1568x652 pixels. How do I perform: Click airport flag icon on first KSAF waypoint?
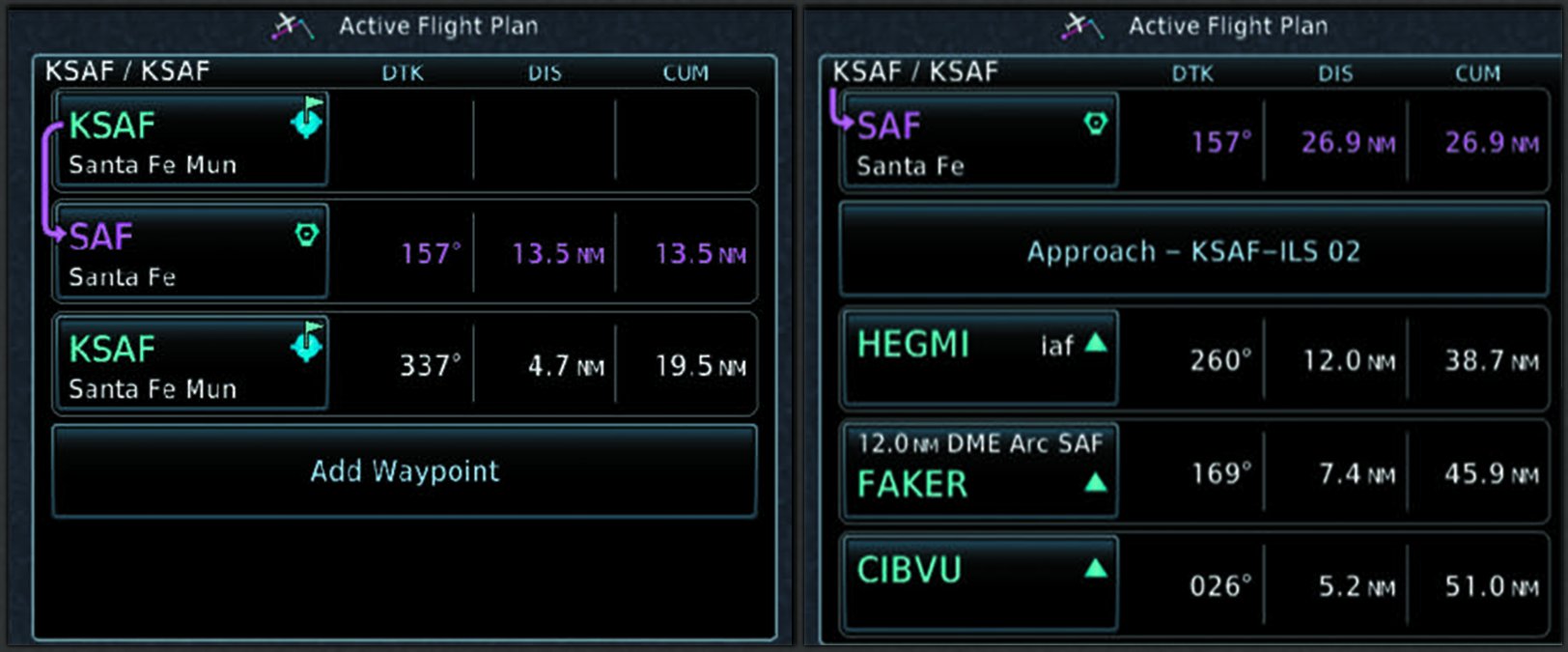tap(308, 118)
